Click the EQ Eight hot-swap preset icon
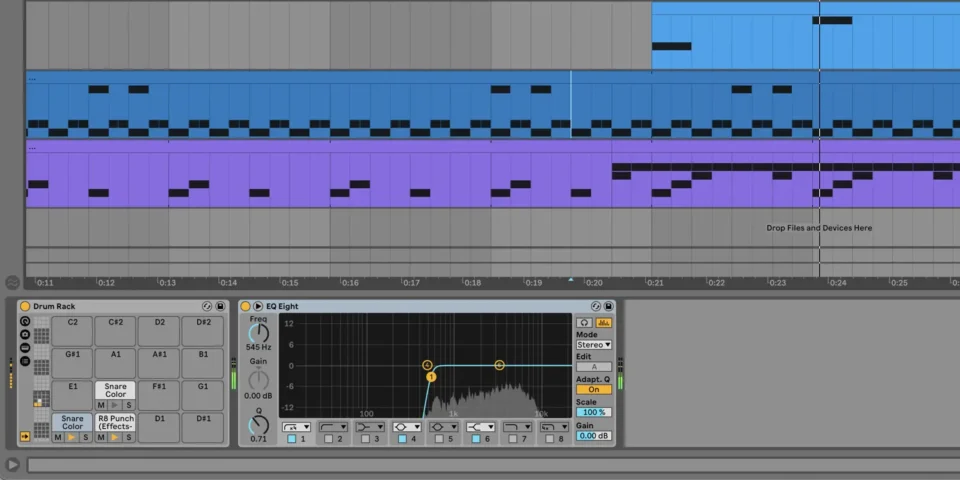 pyautogui.click(x=596, y=306)
